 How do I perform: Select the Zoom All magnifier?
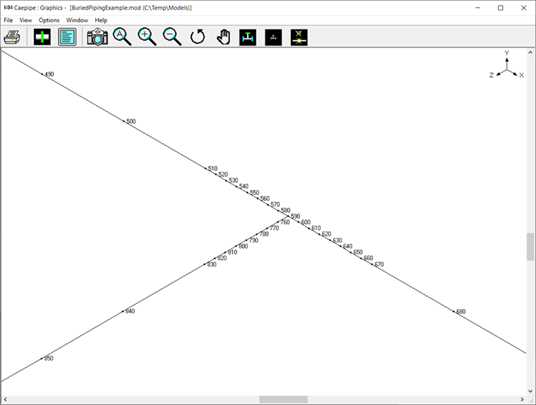[122, 37]
